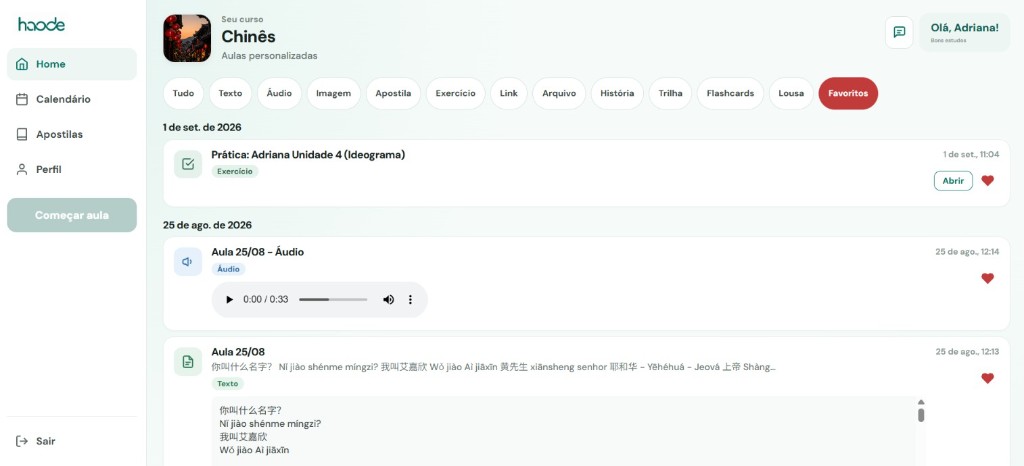This screenshot has width=1024, height=466.
Task: Filter by História
Action: [x=617, y=93]
